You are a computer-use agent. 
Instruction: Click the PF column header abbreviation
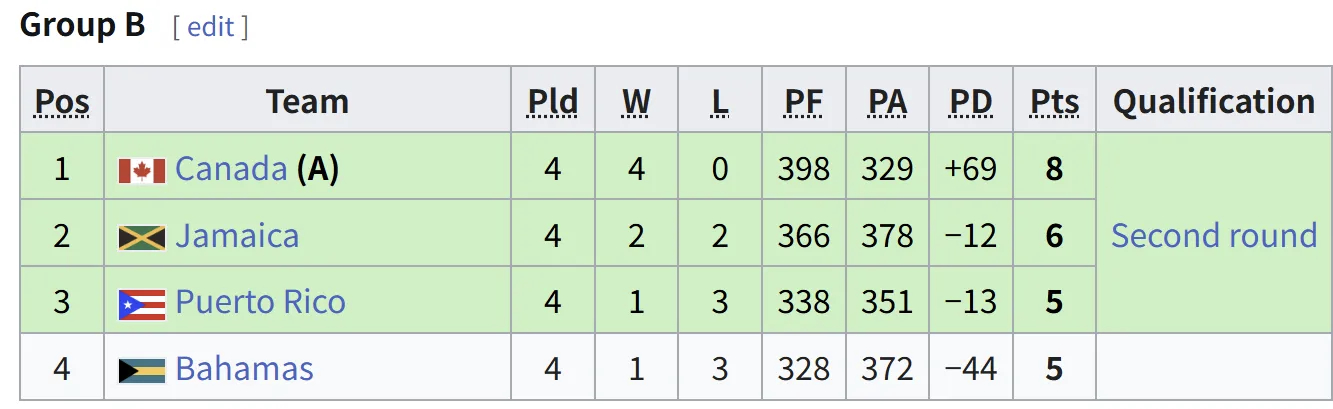click(804, 101)
